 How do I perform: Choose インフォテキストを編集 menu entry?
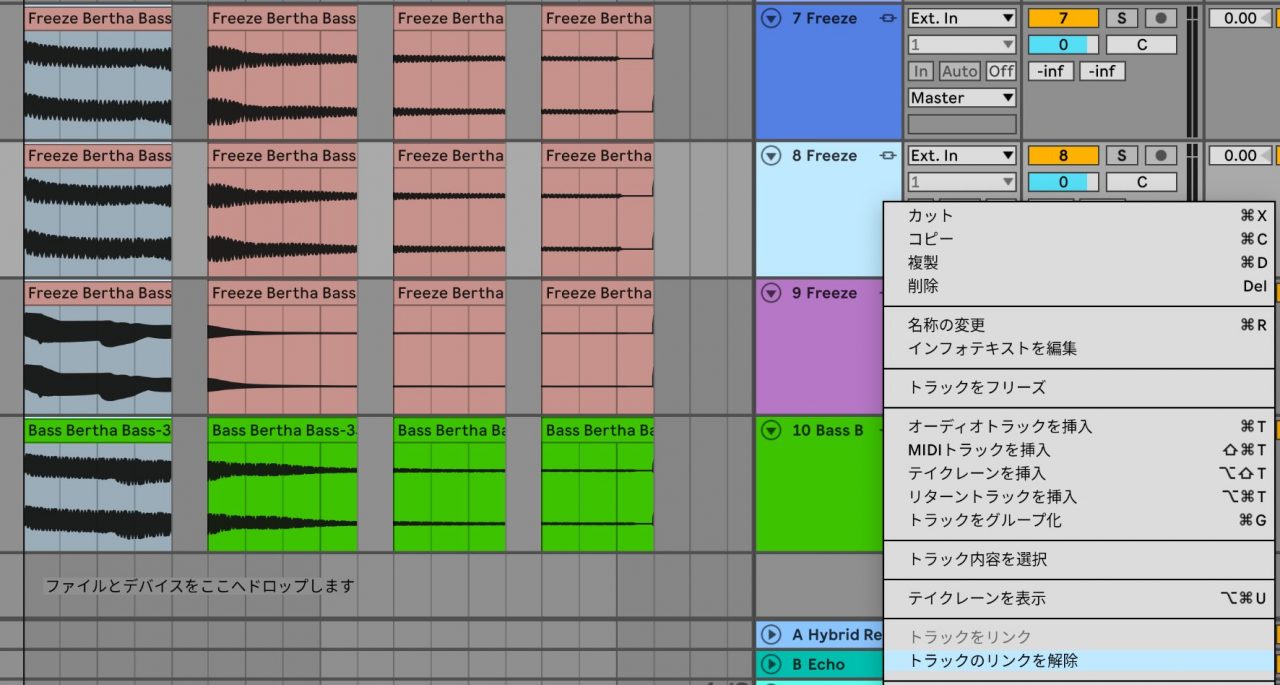1080,348
